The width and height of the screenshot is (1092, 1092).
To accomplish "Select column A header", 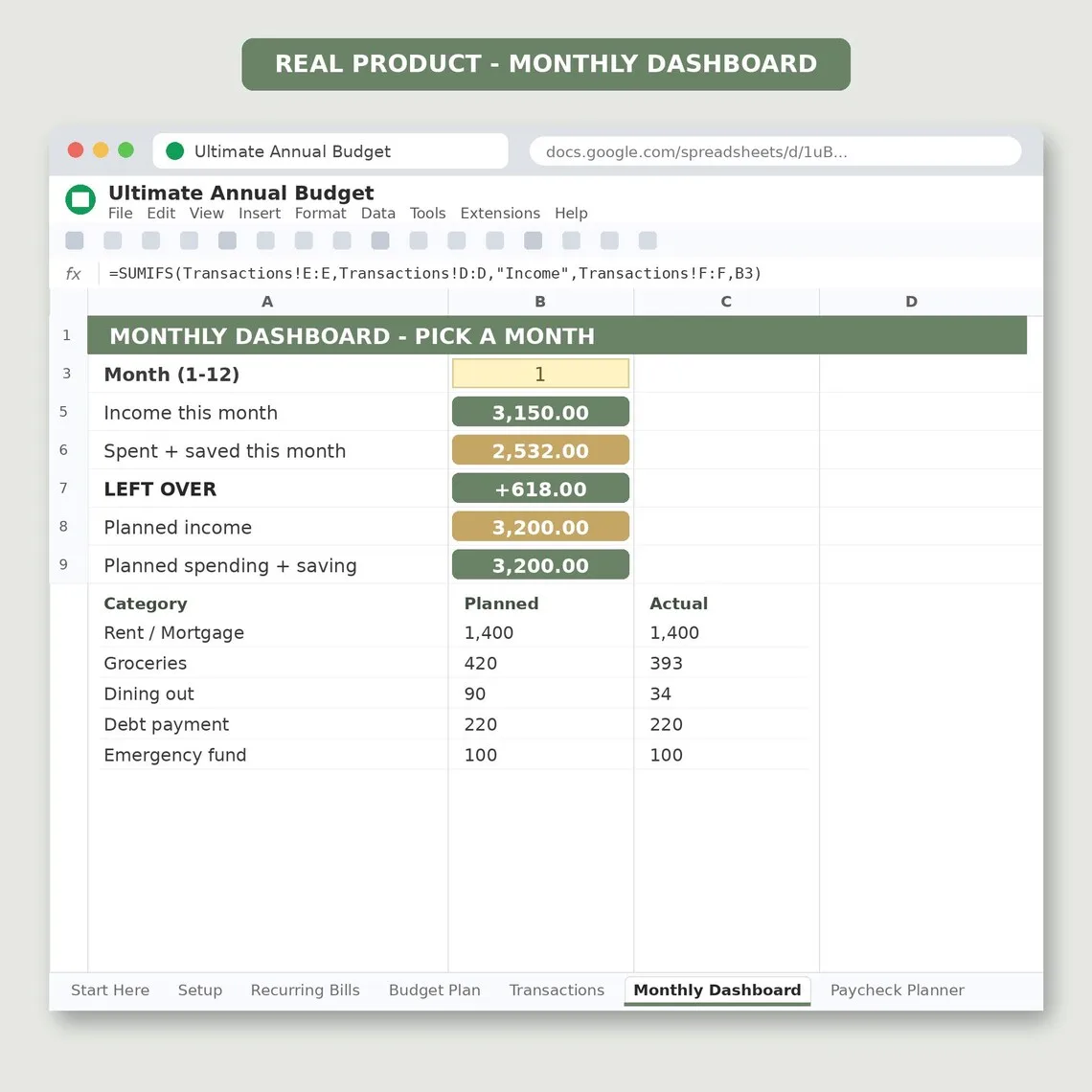I will pos(267,302).
